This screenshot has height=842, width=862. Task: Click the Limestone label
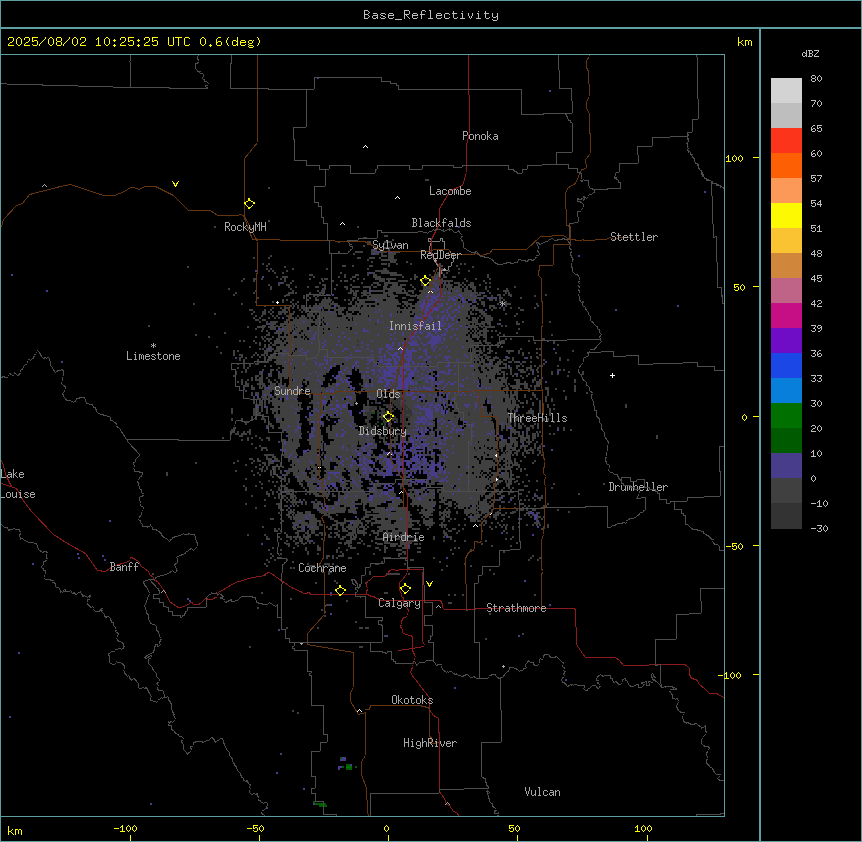coord(153,356)
